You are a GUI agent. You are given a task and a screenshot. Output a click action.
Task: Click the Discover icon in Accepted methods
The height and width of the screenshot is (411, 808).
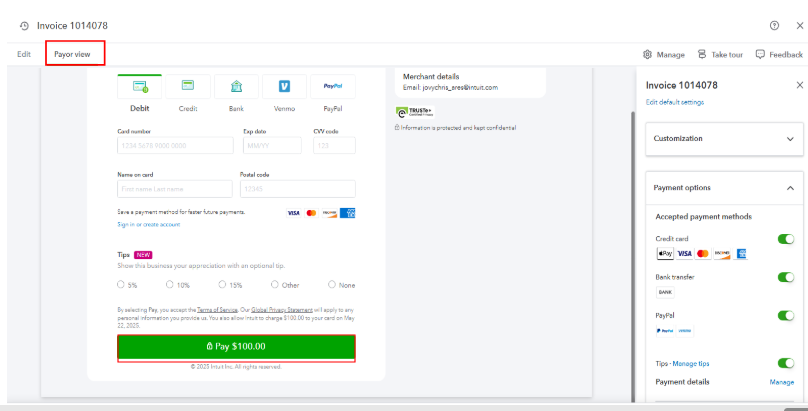tap(722, 253)
